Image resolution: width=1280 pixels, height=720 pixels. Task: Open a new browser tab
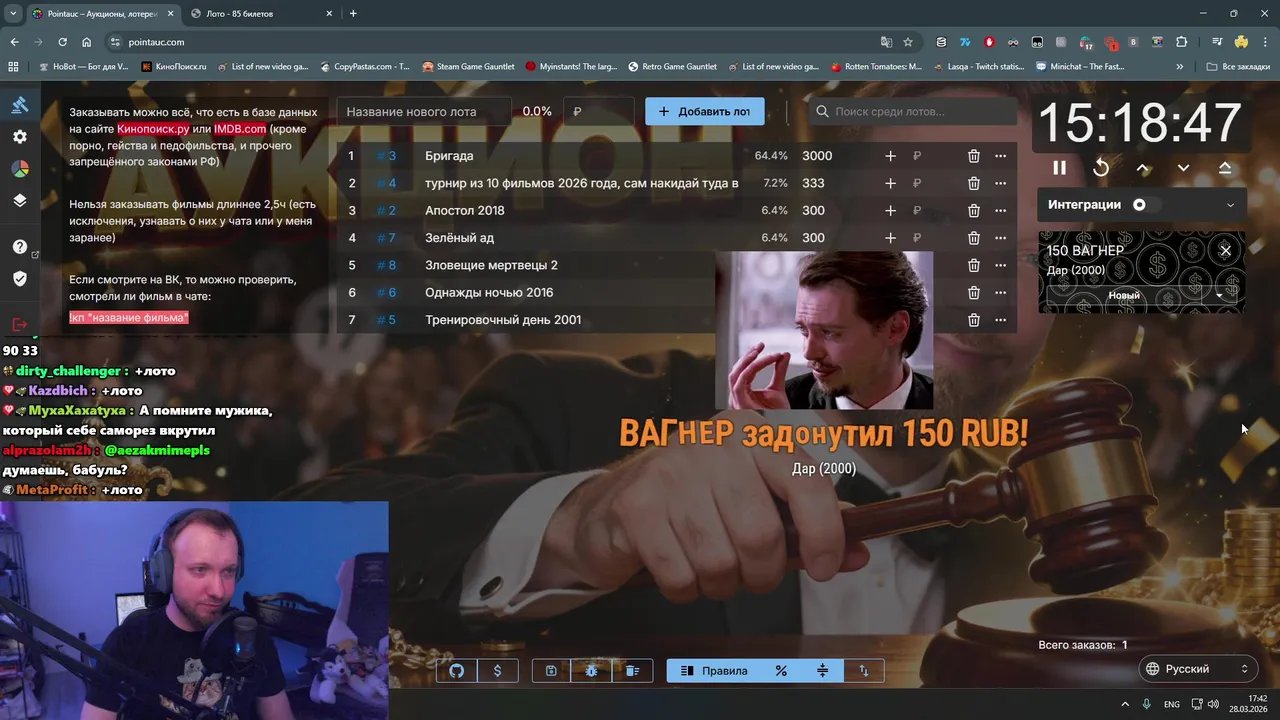click(x=353, y=14)
